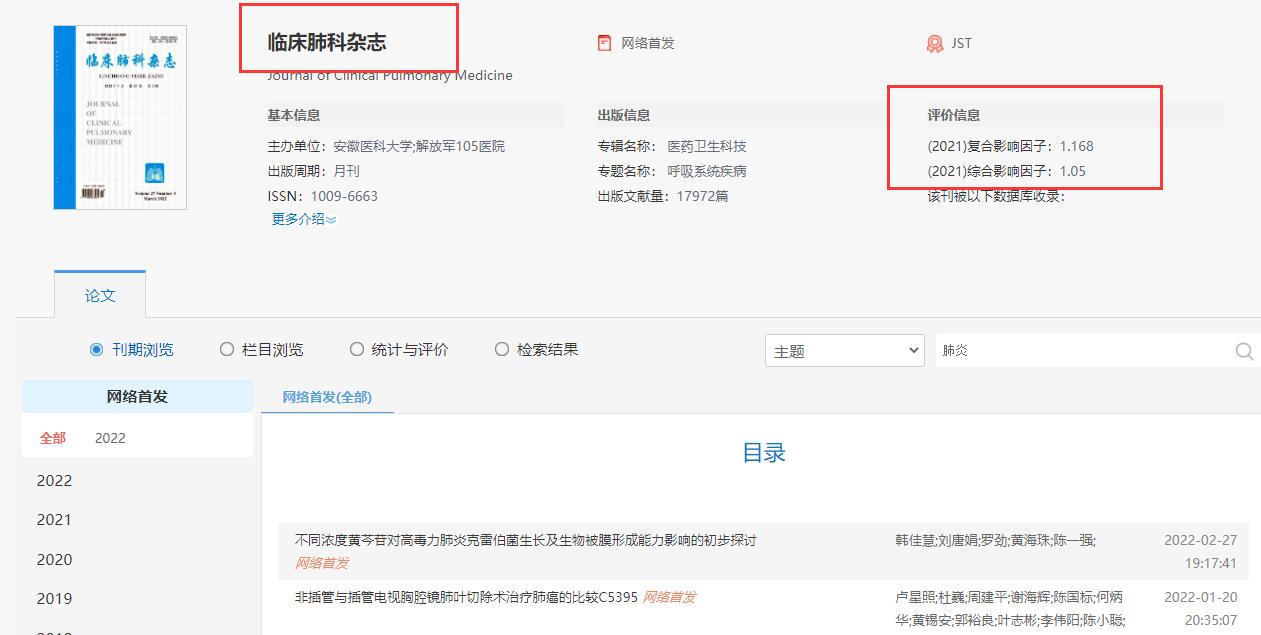Select the 检索结果 radio button

[500, 349]
